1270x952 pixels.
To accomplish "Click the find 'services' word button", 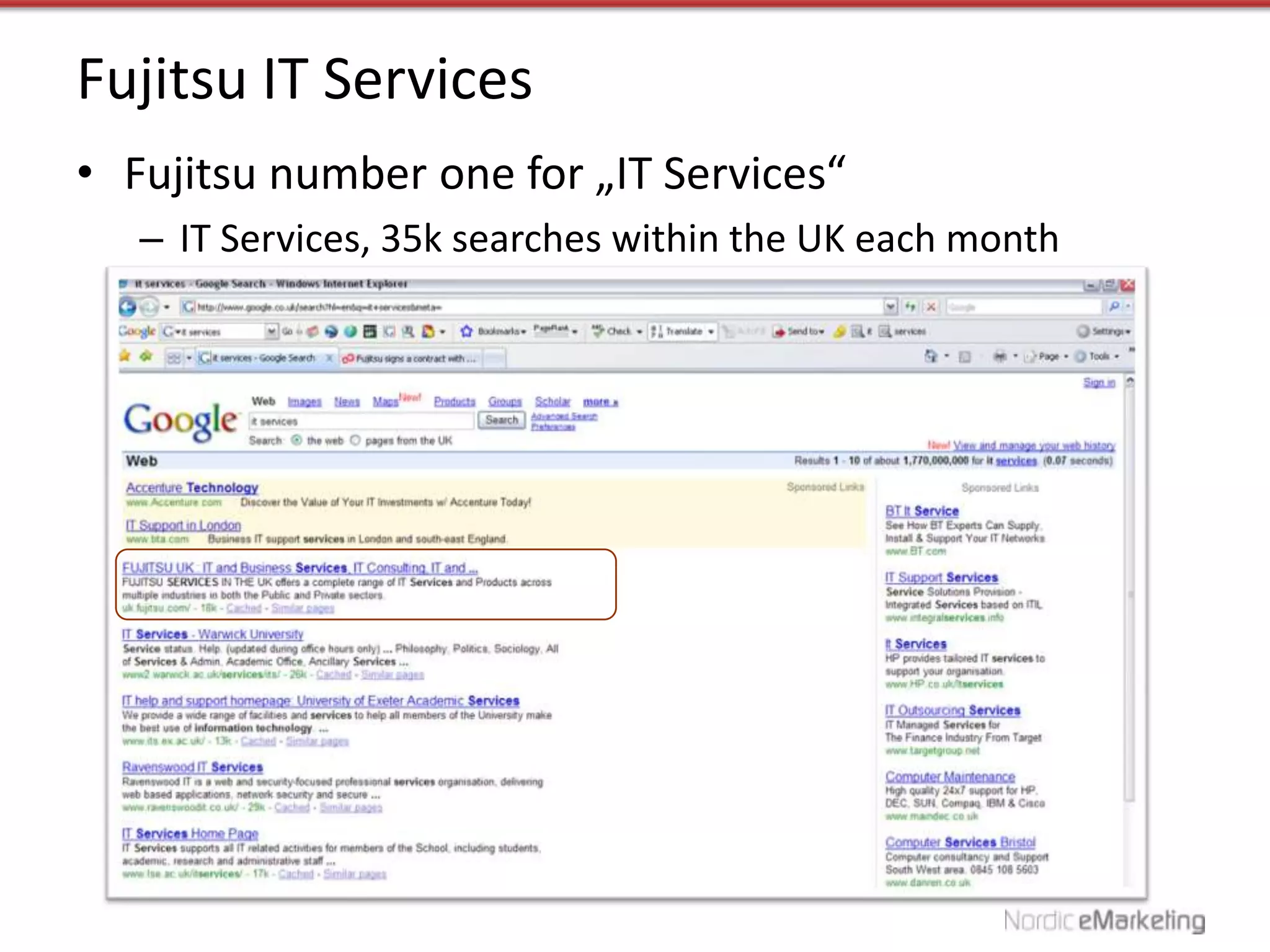I will [902, 332].
